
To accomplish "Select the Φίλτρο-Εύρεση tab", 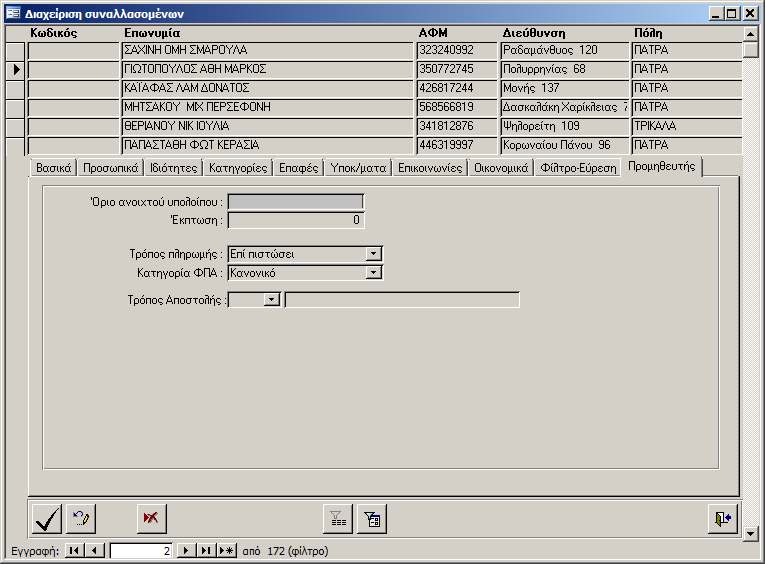I will pyautogui.click(x=577, y=168).
